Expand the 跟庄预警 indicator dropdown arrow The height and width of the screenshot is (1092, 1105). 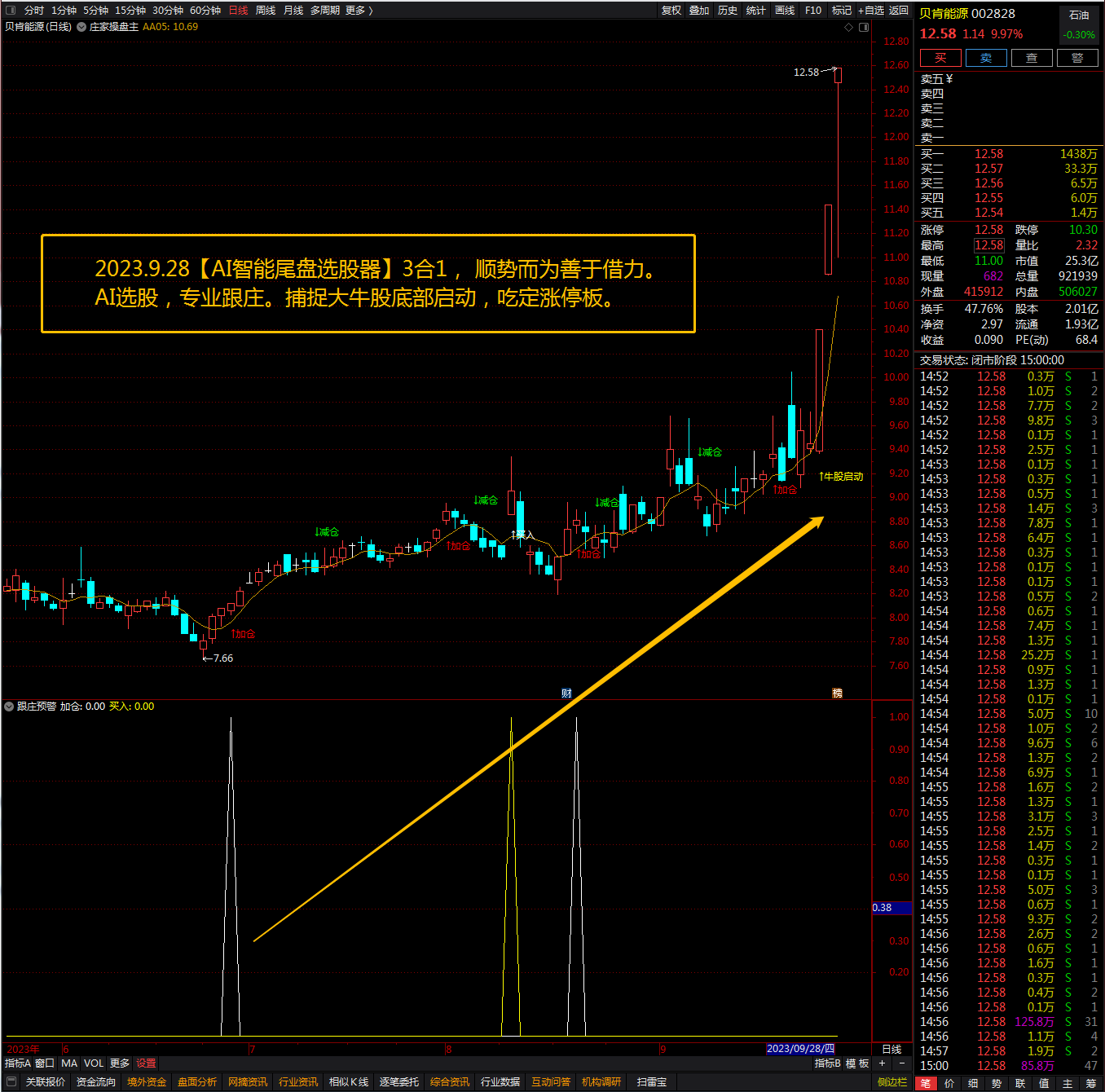(x=9, y=707)
